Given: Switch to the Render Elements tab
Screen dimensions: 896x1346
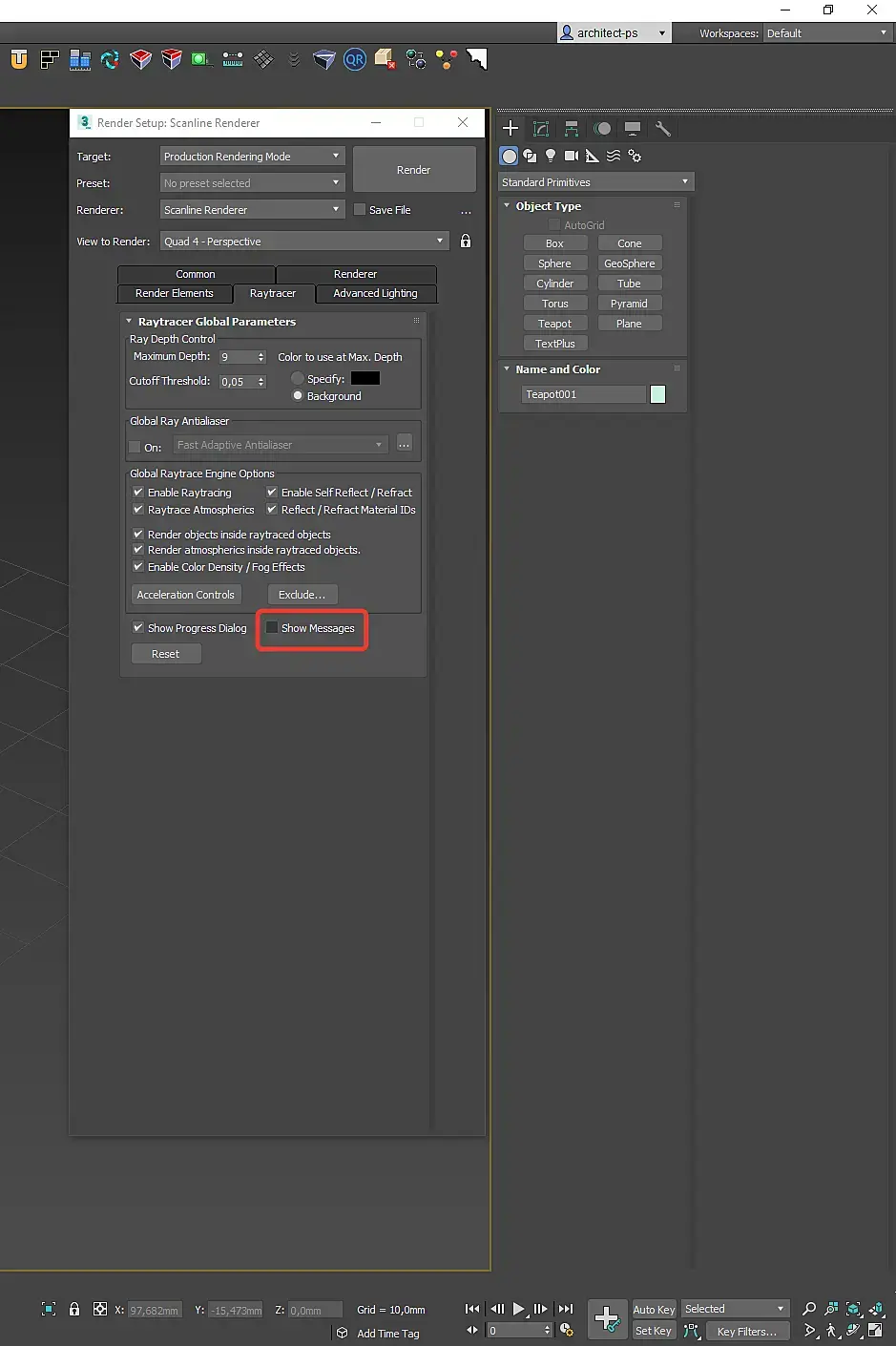Looking at the screenshot, I should (175, 293).
